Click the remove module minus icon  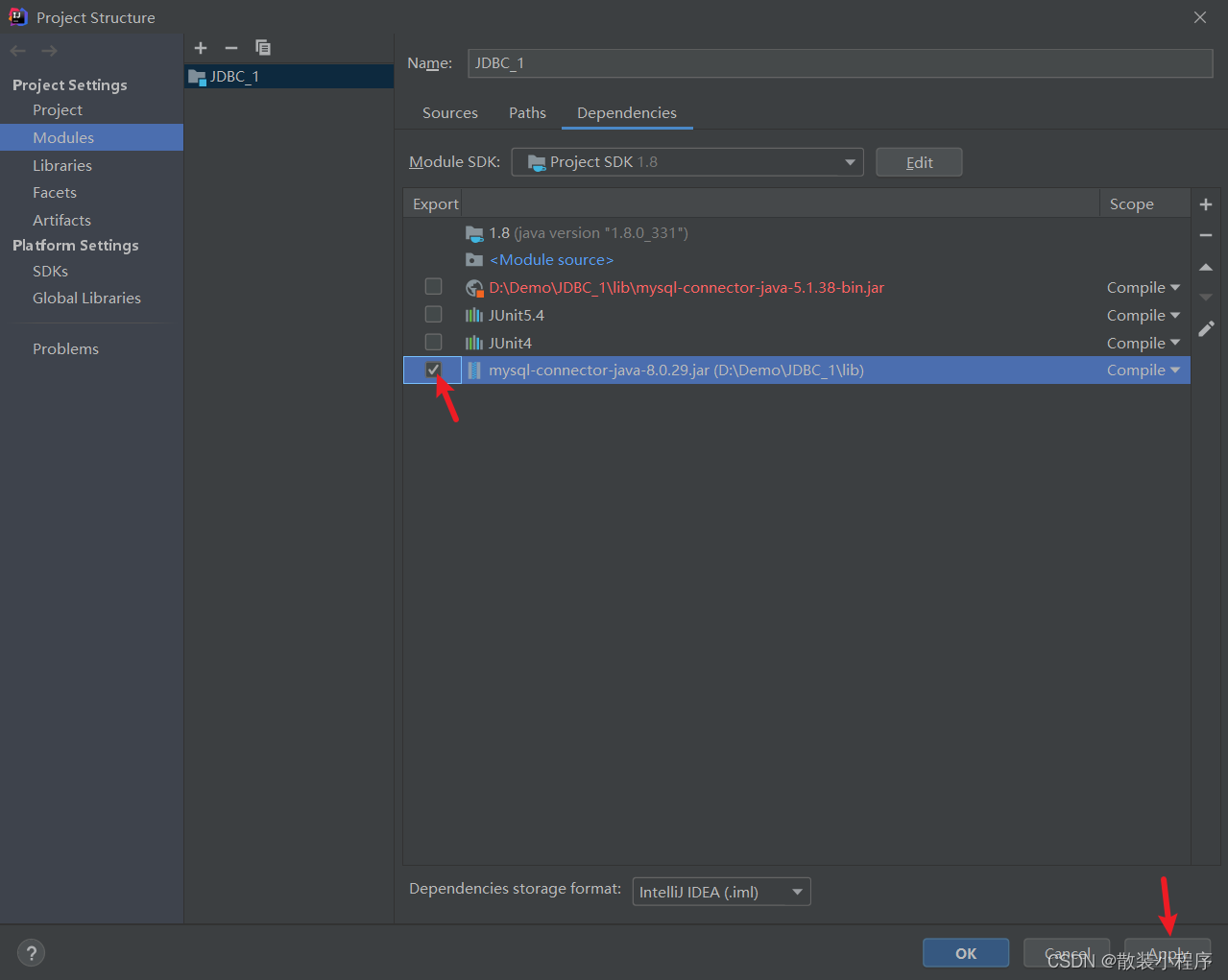tap(231, 48)
